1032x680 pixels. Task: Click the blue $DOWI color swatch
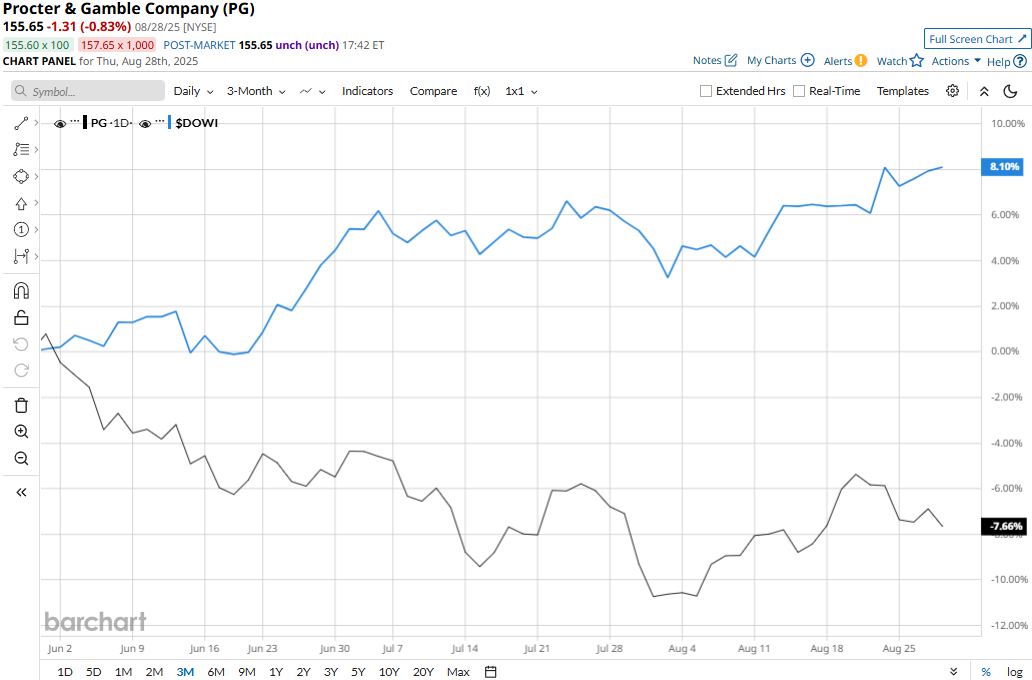[x=169, y=122]
